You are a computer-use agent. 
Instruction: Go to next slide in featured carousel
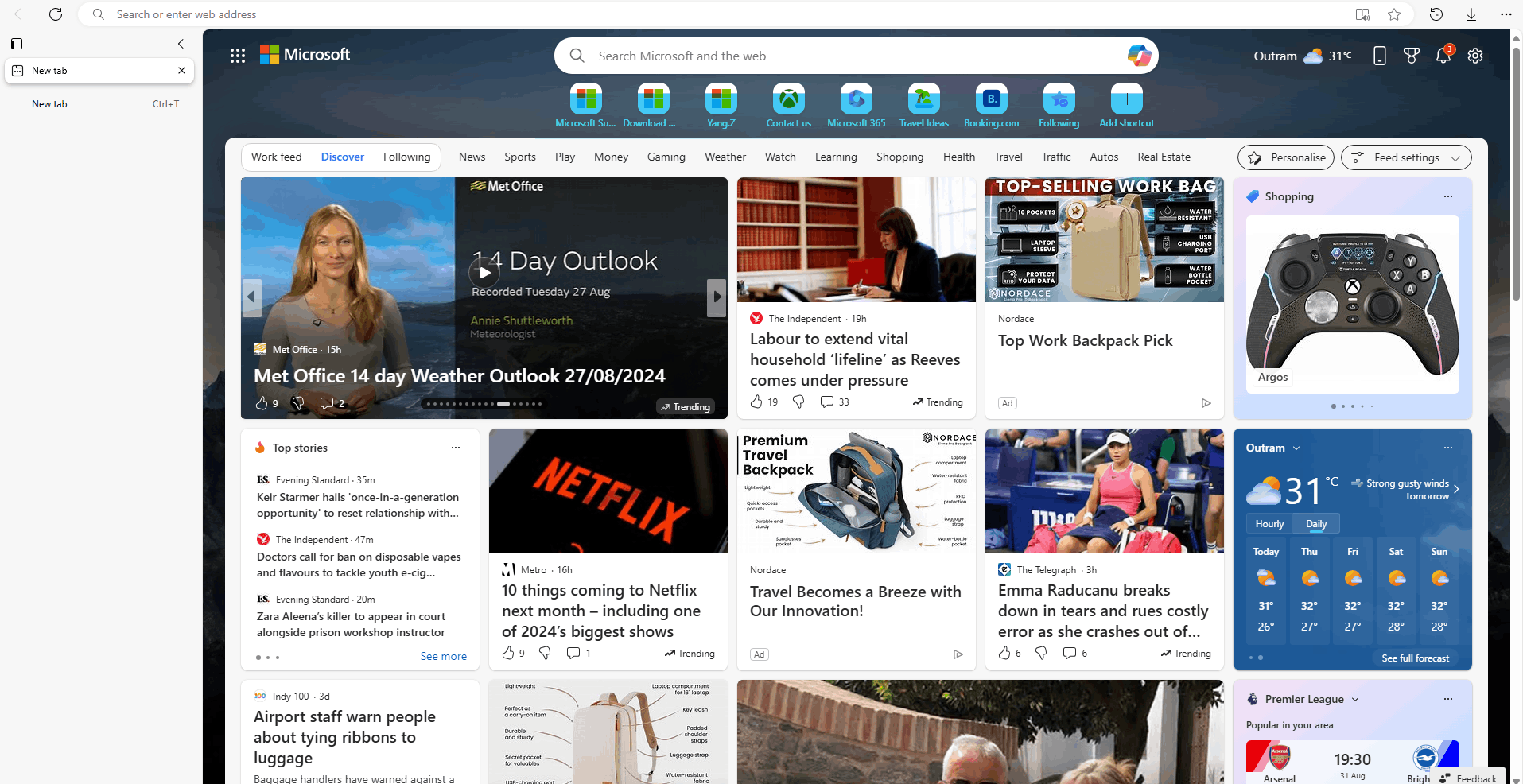[x=717, y=297]
